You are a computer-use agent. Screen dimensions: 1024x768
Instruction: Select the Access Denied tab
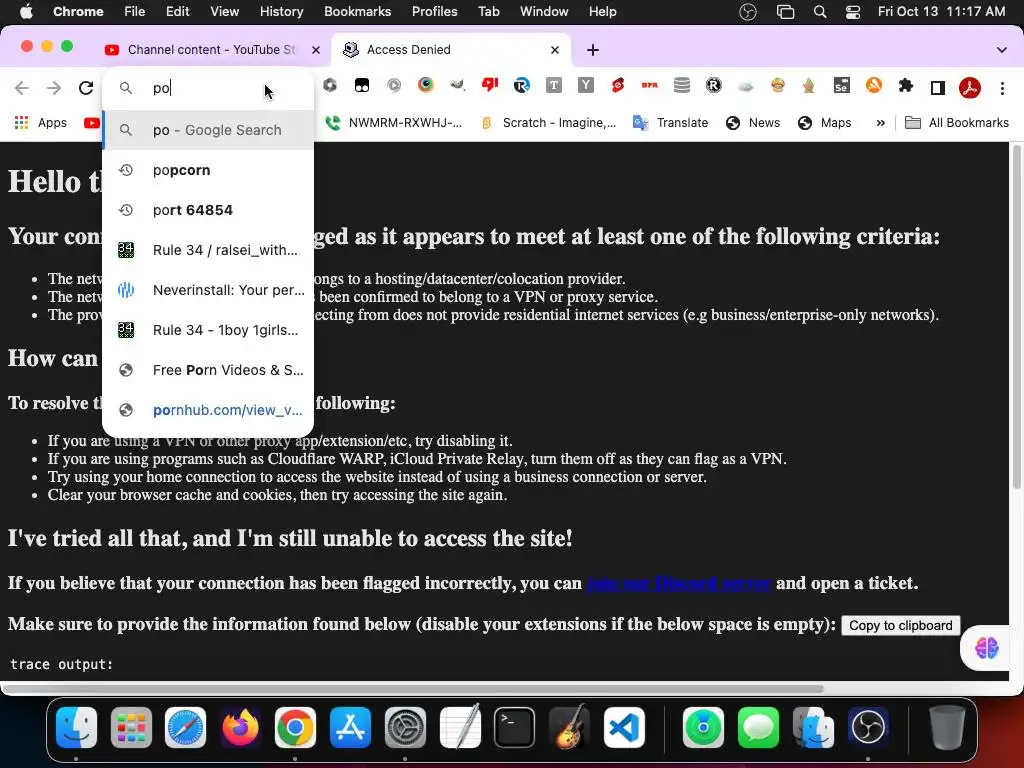tap(451, 50)
